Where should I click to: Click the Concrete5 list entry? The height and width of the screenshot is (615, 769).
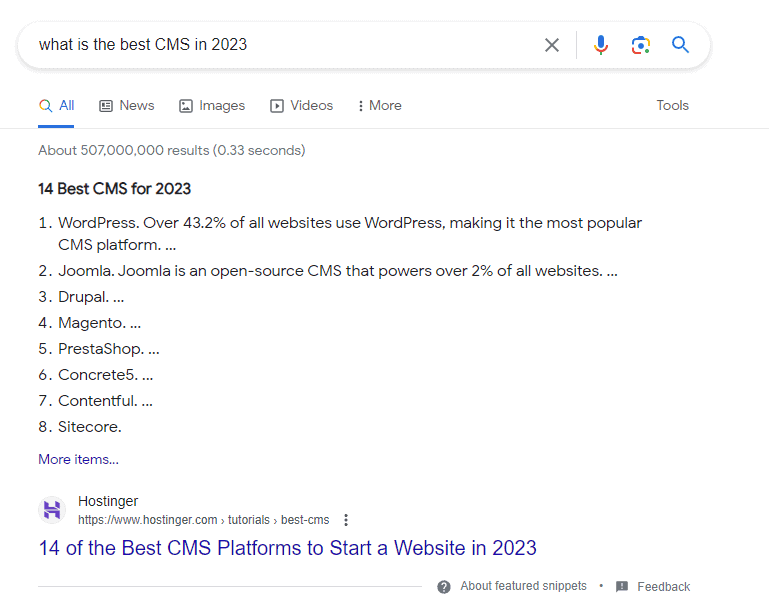click(105, 375)
